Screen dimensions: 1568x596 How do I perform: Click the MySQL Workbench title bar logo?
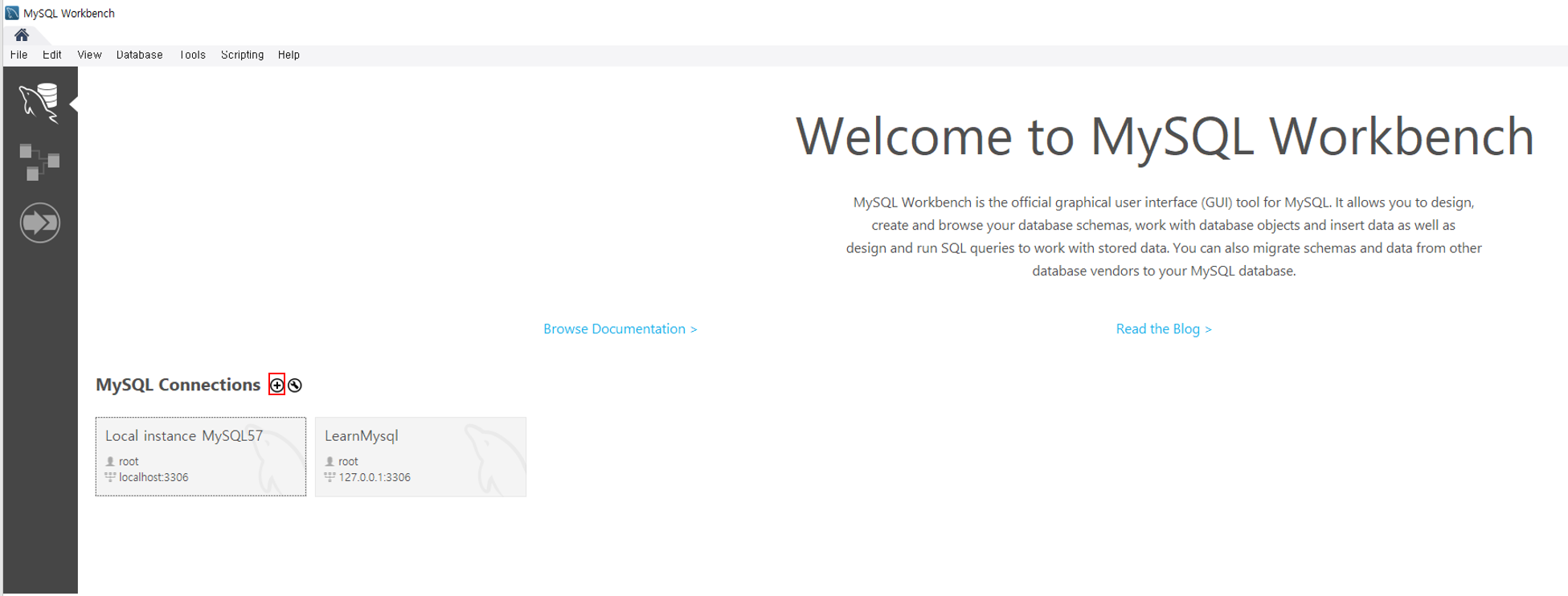pos(12,13)
